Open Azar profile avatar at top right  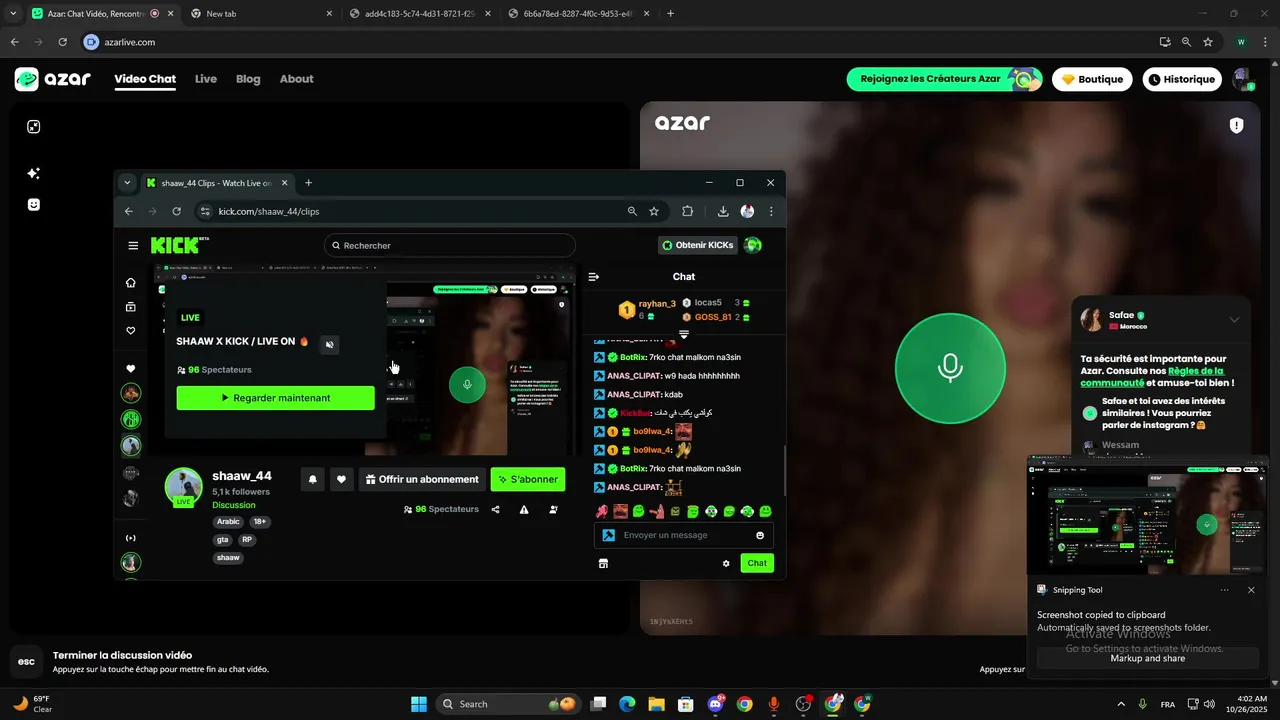coord(1242,79)
